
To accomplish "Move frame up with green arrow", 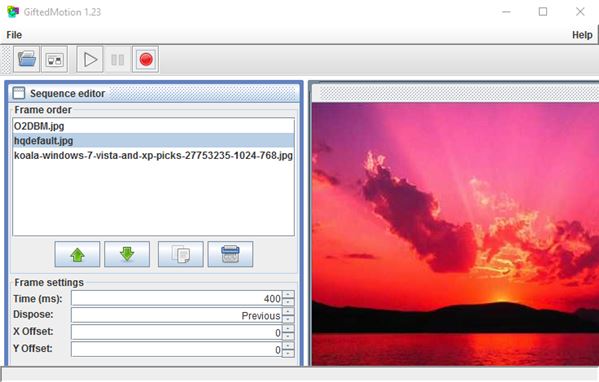I will tap(77, 254).
